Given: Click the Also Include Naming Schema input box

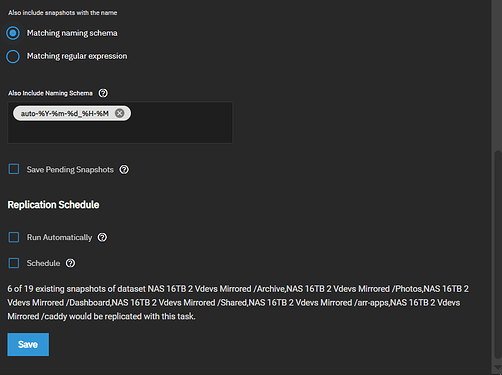Looking at the screenshot, I should pyautogui.click(x=120, y=123).
